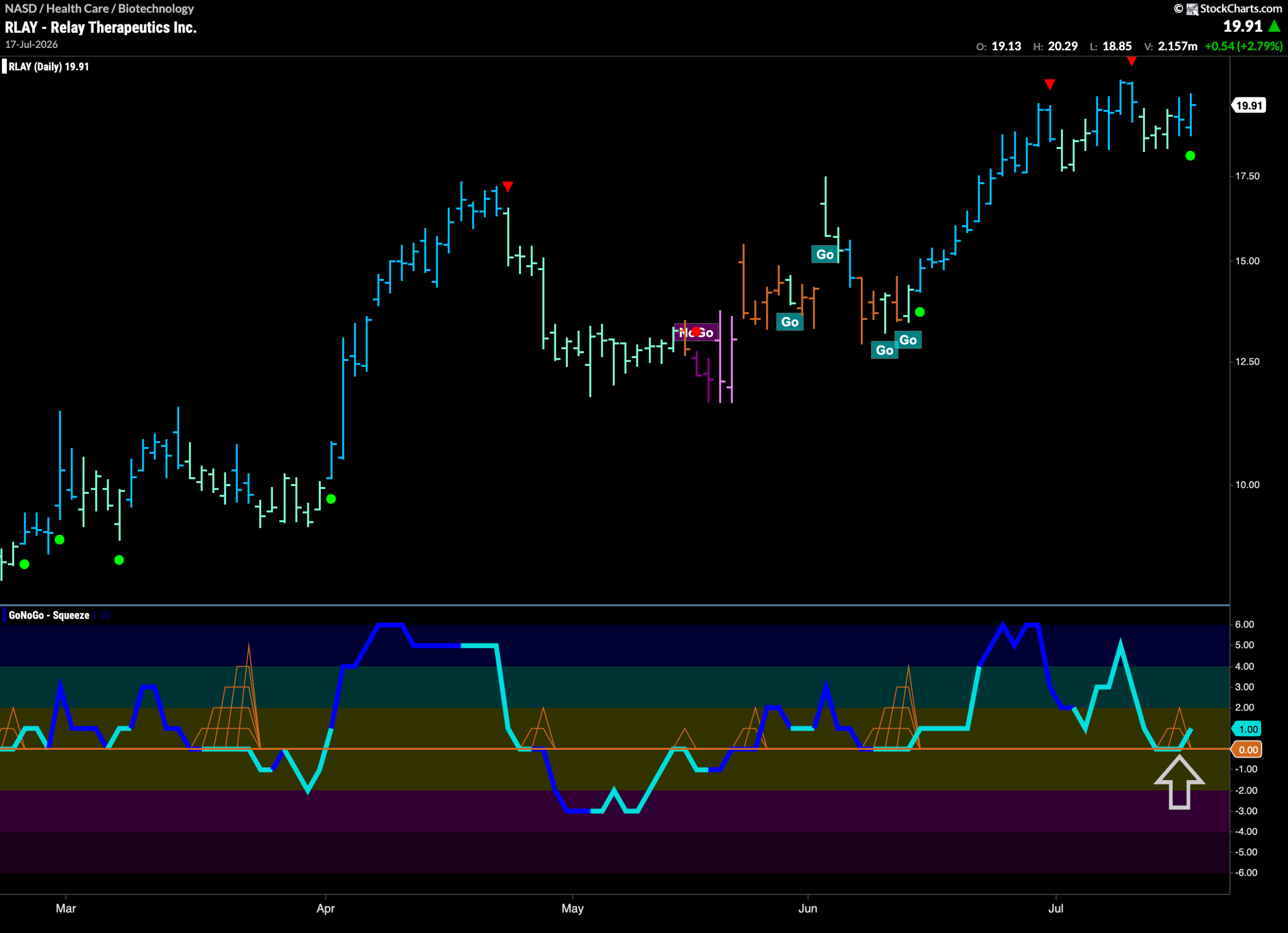
Task: Click the Jul label on time axis
Action: (1056, 908)
